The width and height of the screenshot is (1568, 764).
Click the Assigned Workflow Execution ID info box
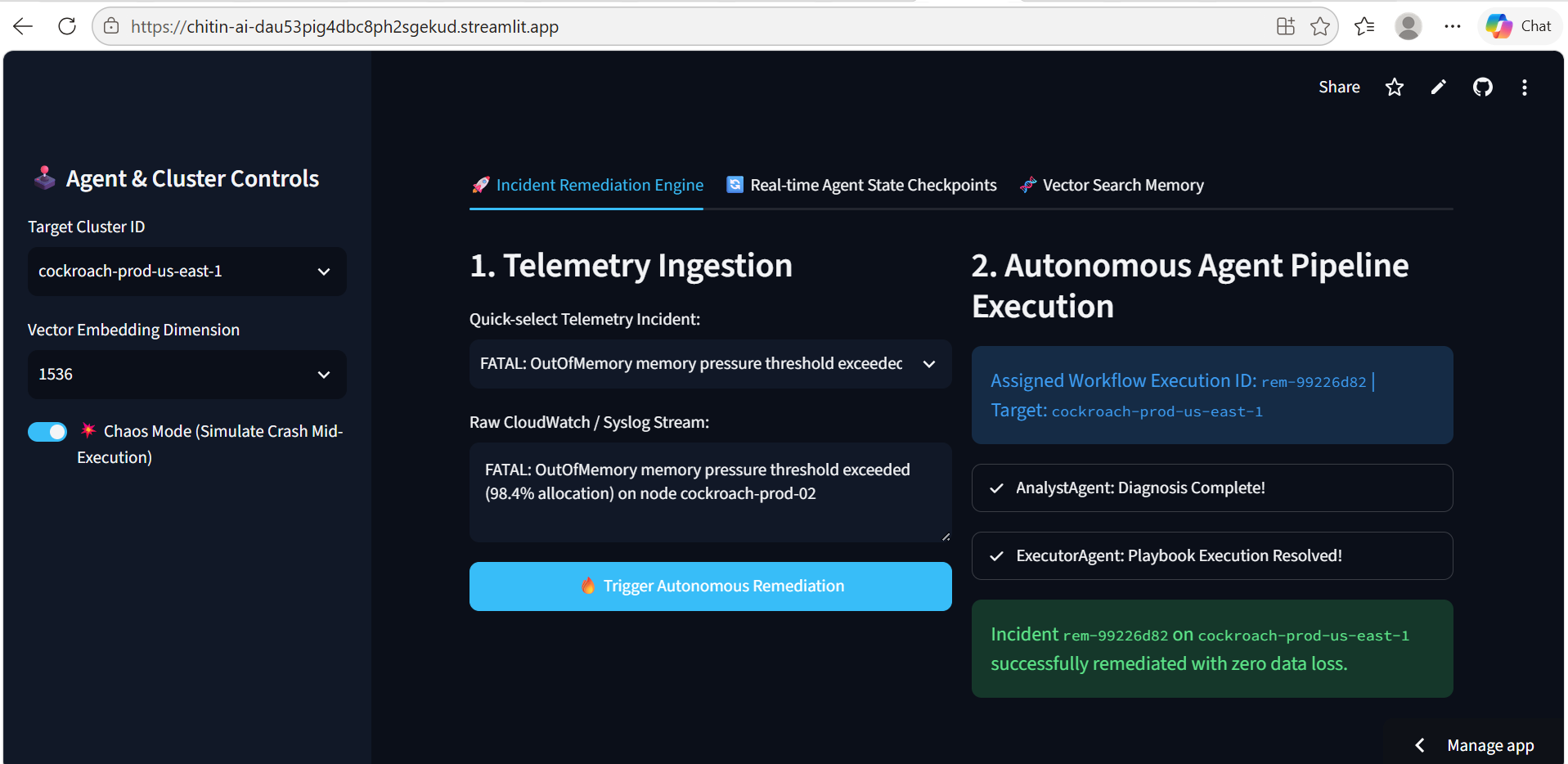[1212, 395]
